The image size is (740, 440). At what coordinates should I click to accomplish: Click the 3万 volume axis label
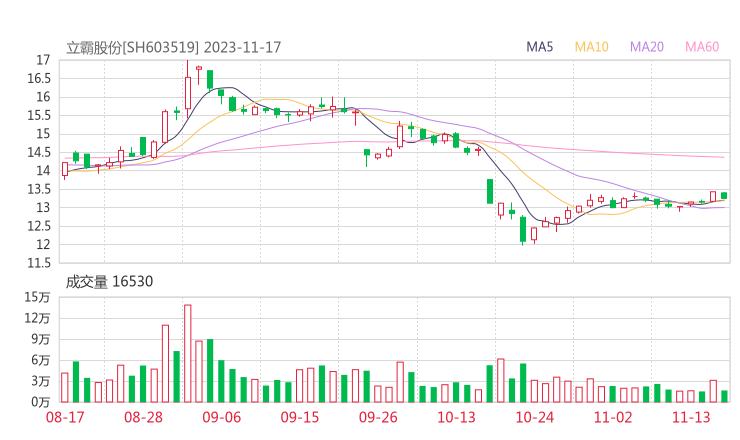point(41,381)
